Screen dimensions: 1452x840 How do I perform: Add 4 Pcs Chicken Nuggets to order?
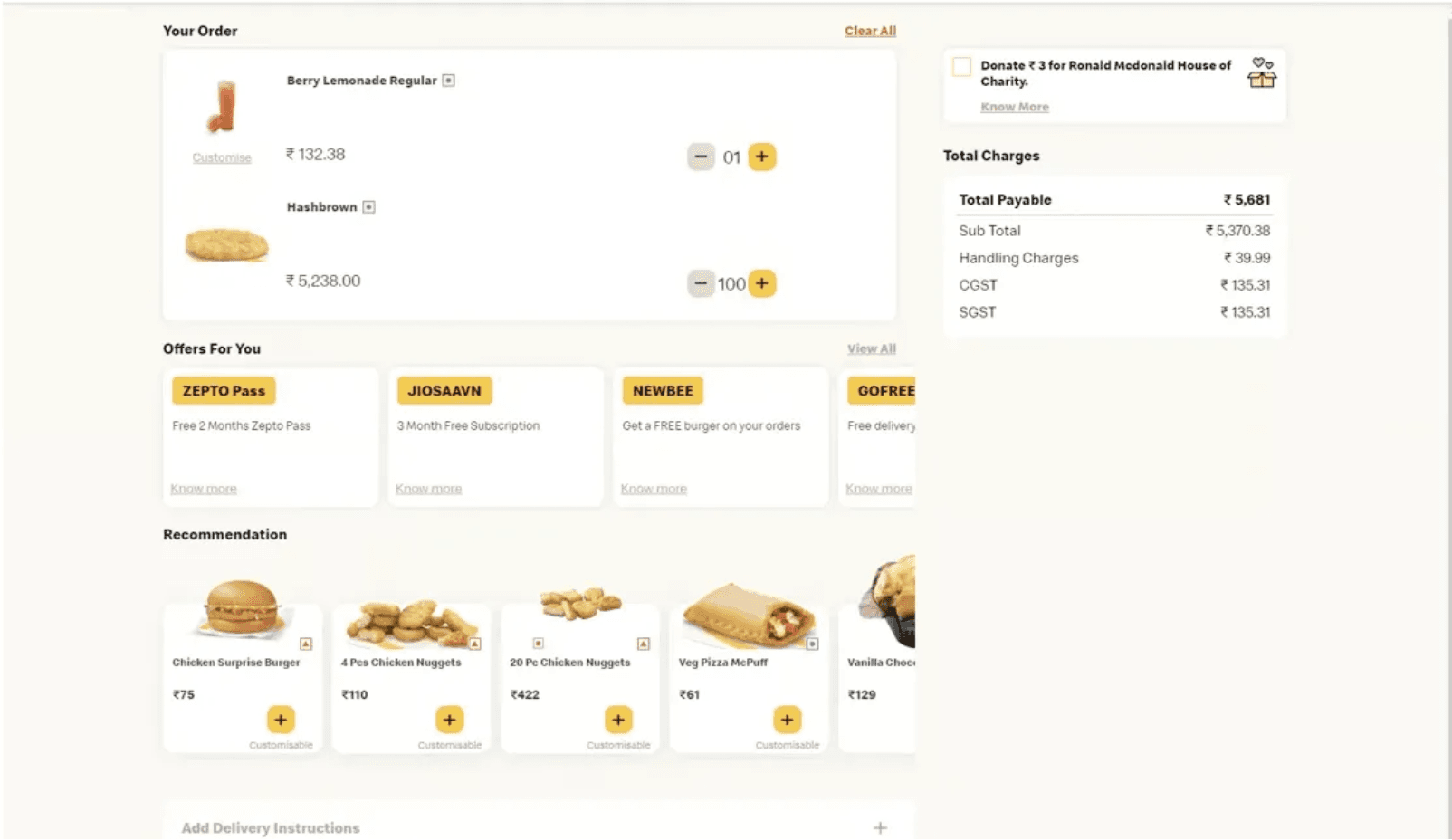[x=449, y=720]
